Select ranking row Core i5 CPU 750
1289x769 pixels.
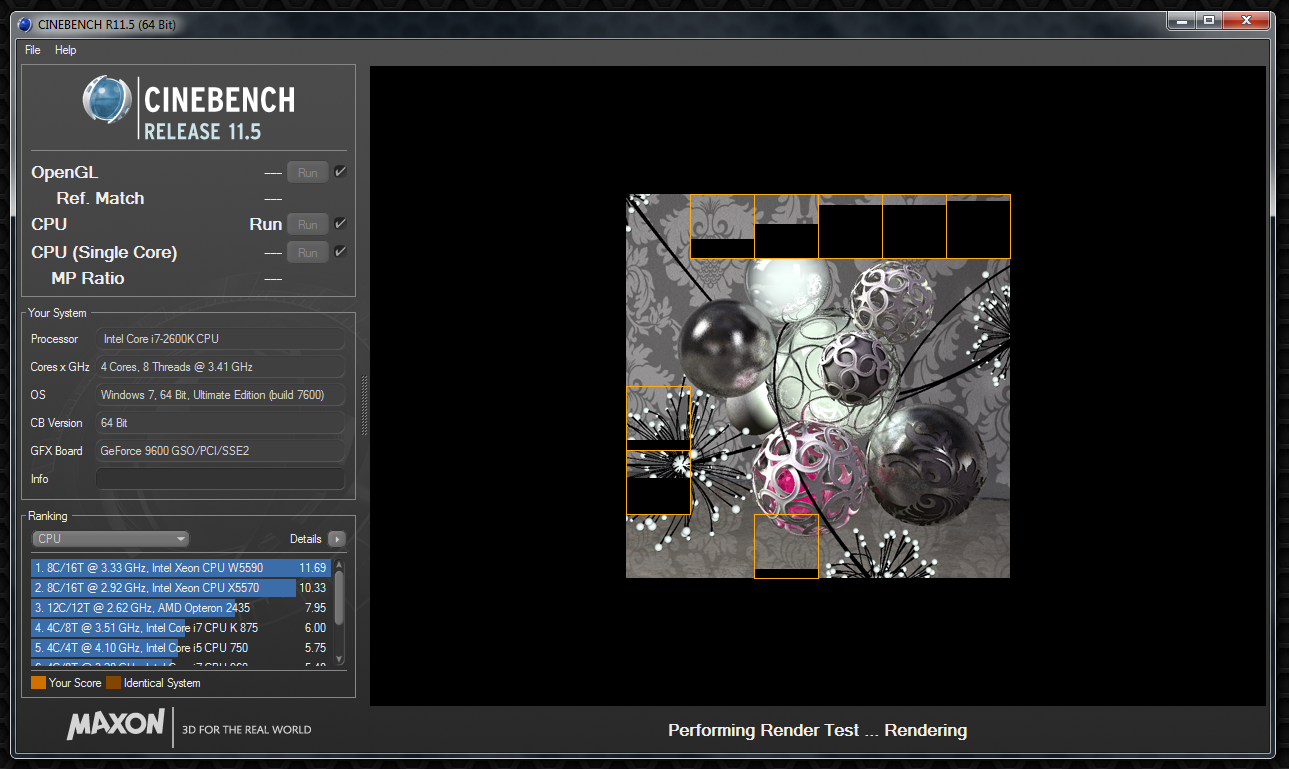(180, 648)
